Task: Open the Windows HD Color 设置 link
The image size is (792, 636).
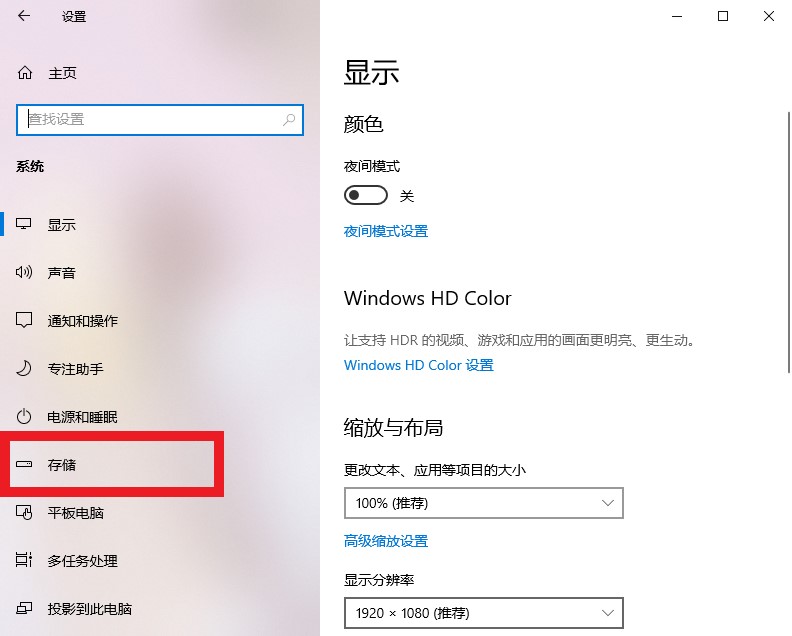Action: [419, 365]
